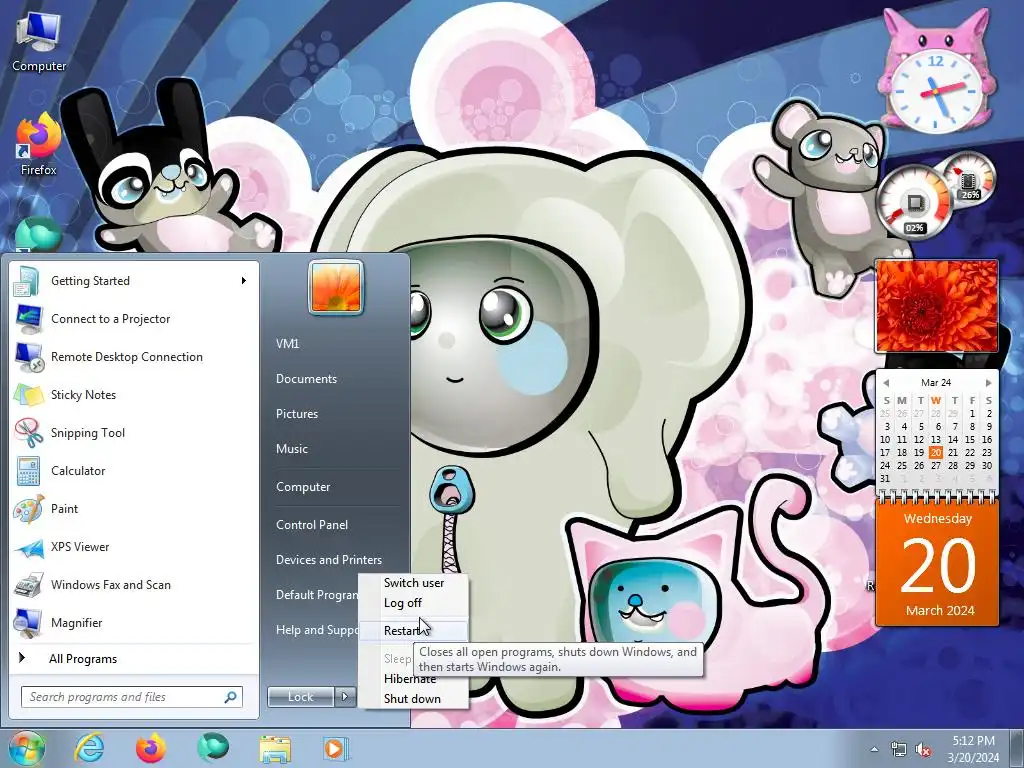
Task: Open Remote Desktop Connection
Action: pyautogui.click(x=134, y=357)
